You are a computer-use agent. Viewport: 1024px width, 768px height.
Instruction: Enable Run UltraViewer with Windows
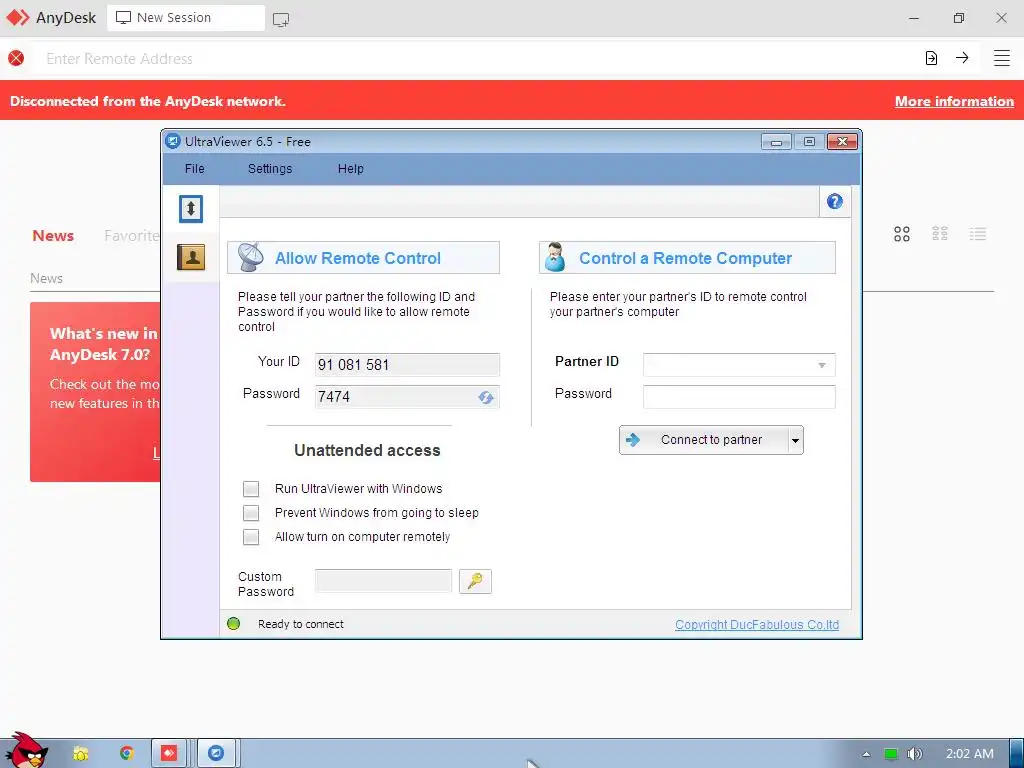pos(251,488)
